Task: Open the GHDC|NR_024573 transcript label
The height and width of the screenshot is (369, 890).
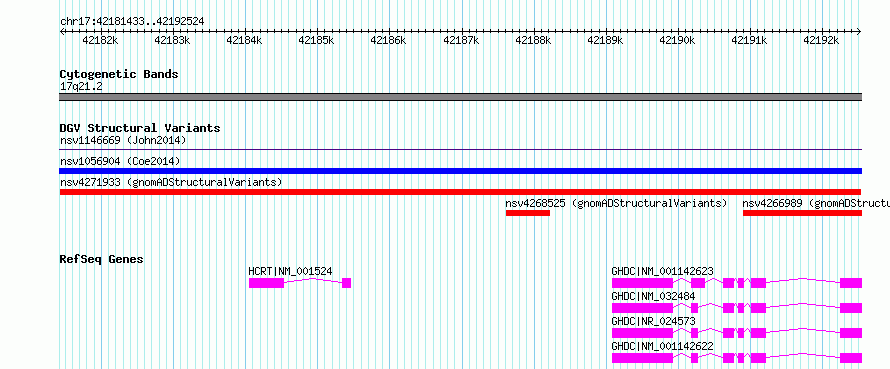Action: pos(653,321)
